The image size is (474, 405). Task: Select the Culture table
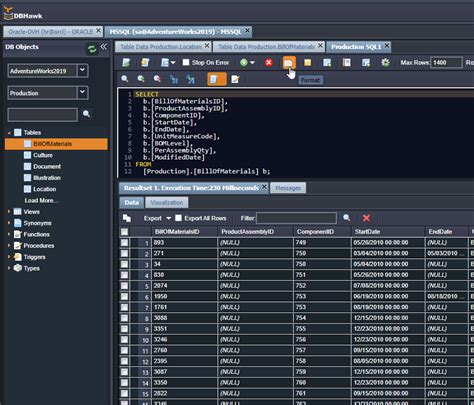[x=43, y=155]
